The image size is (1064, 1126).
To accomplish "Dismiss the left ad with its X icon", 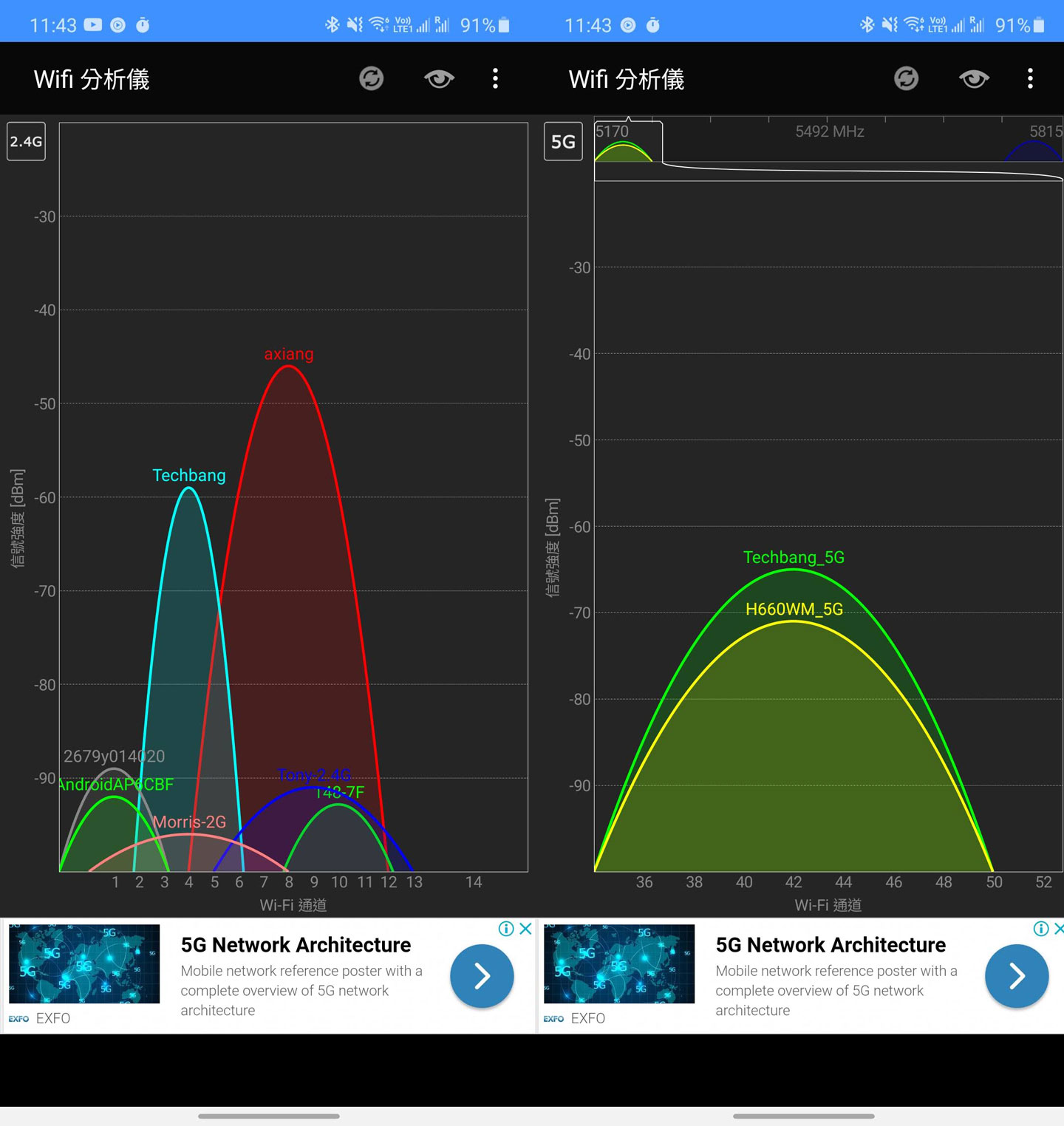I will tap(525, 929).
